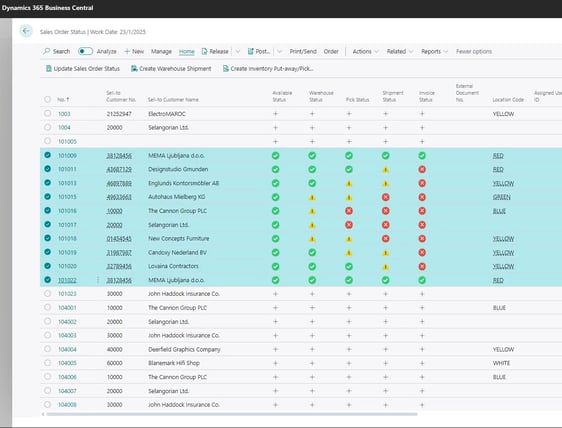
Task: Select row 101023 checkbox
Action: [47, 294]
